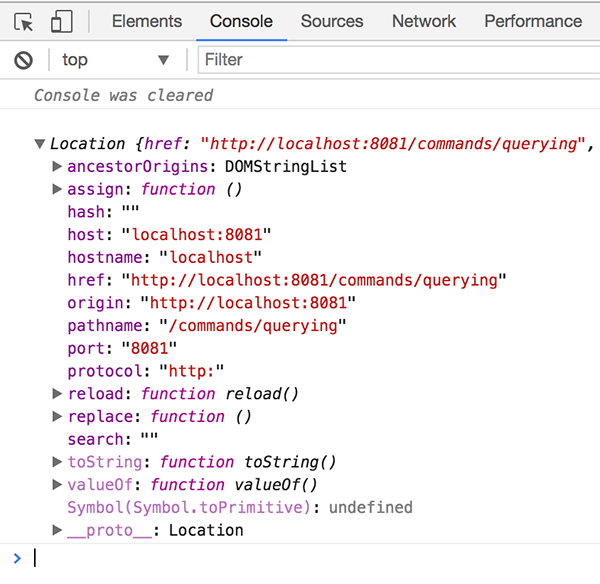Select the Console tab

[241, 21]
